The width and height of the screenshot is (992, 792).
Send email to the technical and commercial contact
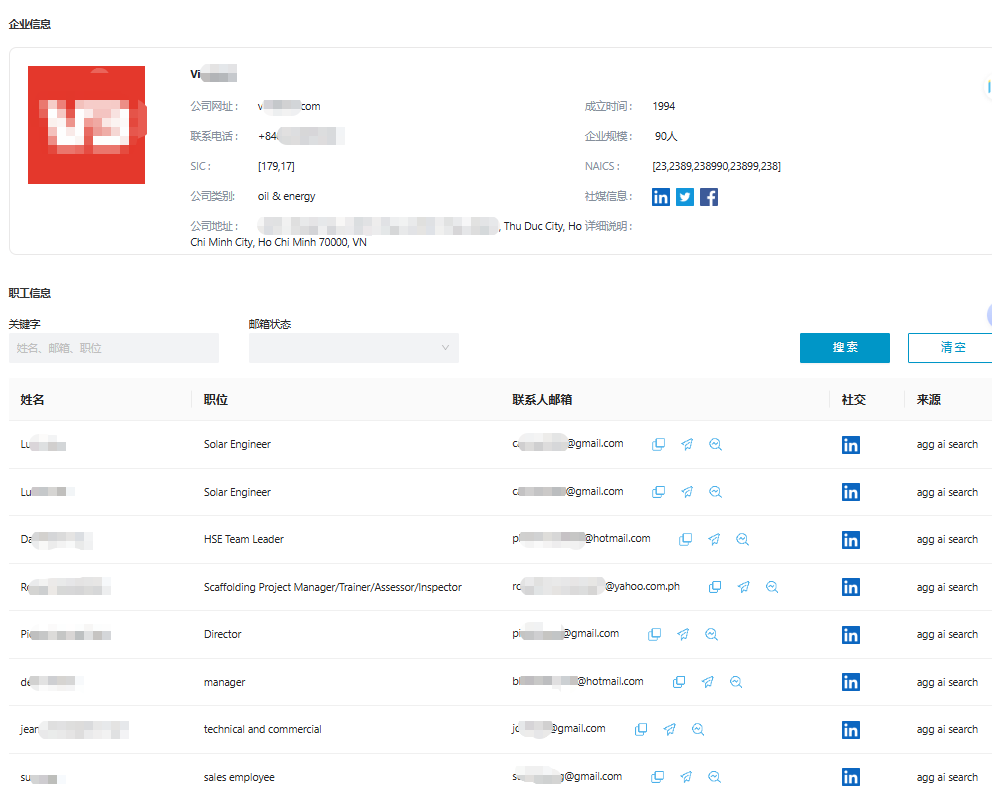click(670, 729)
